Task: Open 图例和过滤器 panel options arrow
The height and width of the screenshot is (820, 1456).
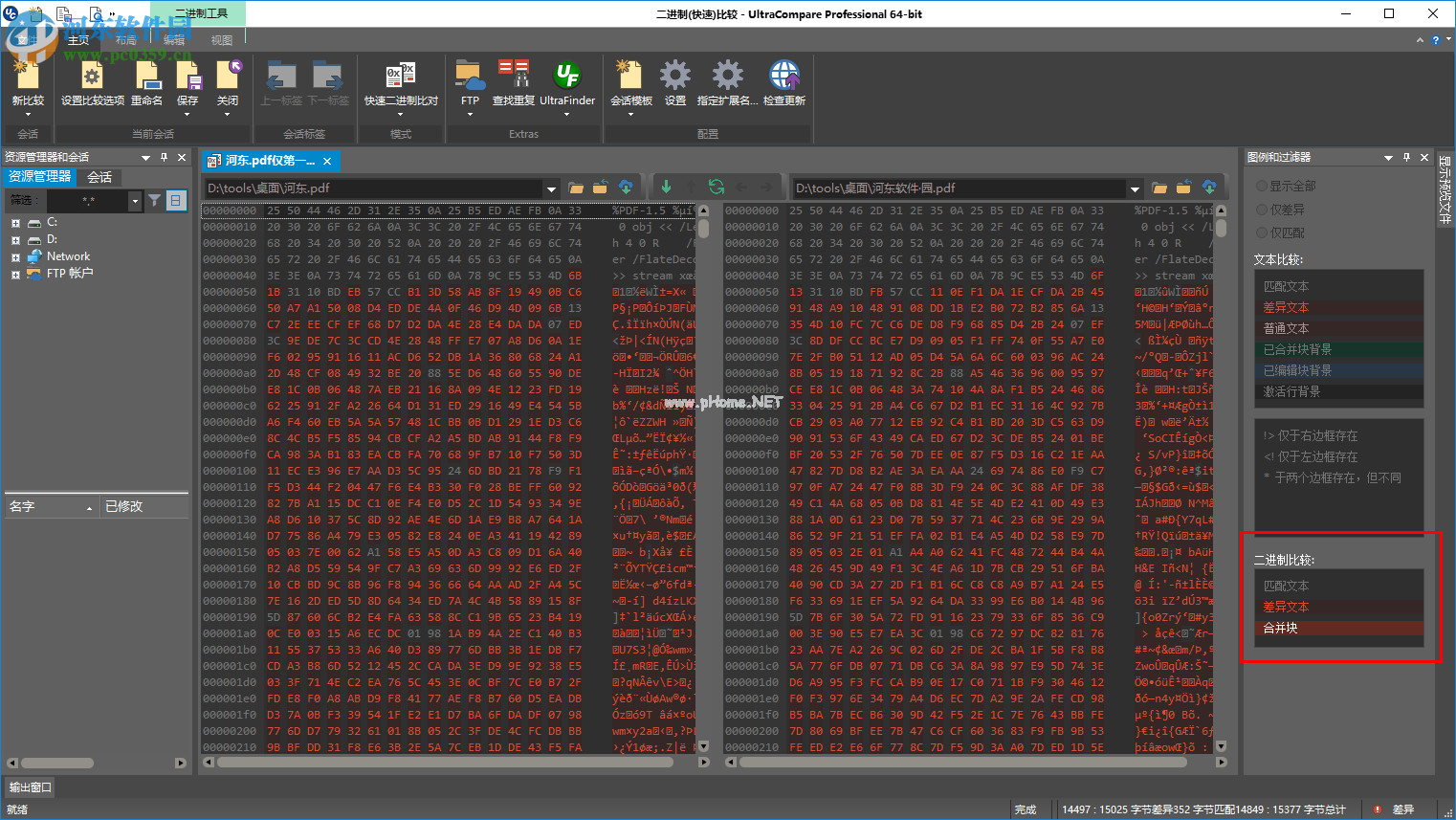Action: click(1388, 157)
